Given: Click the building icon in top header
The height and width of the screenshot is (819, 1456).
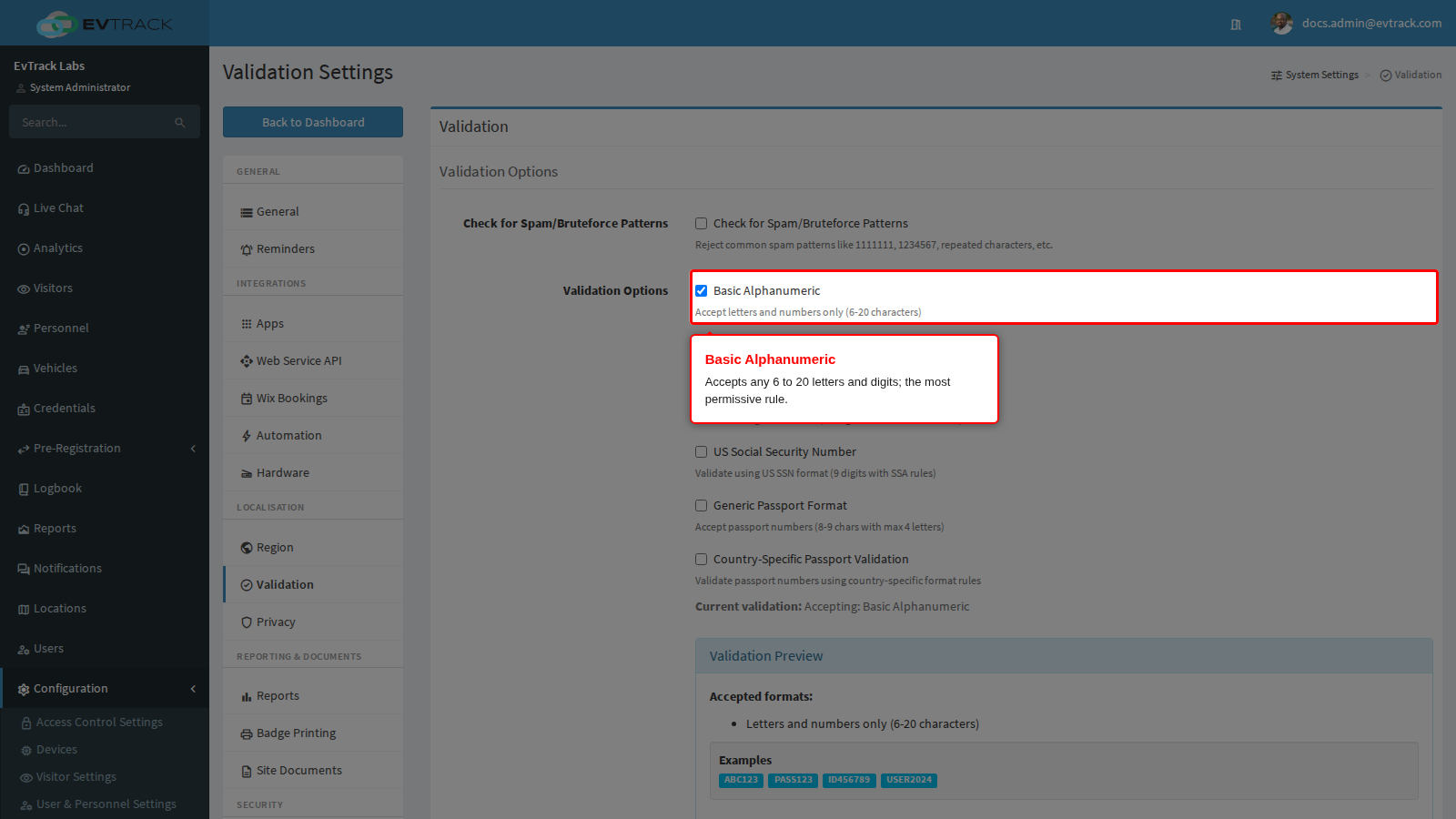Looking at the screenshot, I should [x=1236, y=25].
